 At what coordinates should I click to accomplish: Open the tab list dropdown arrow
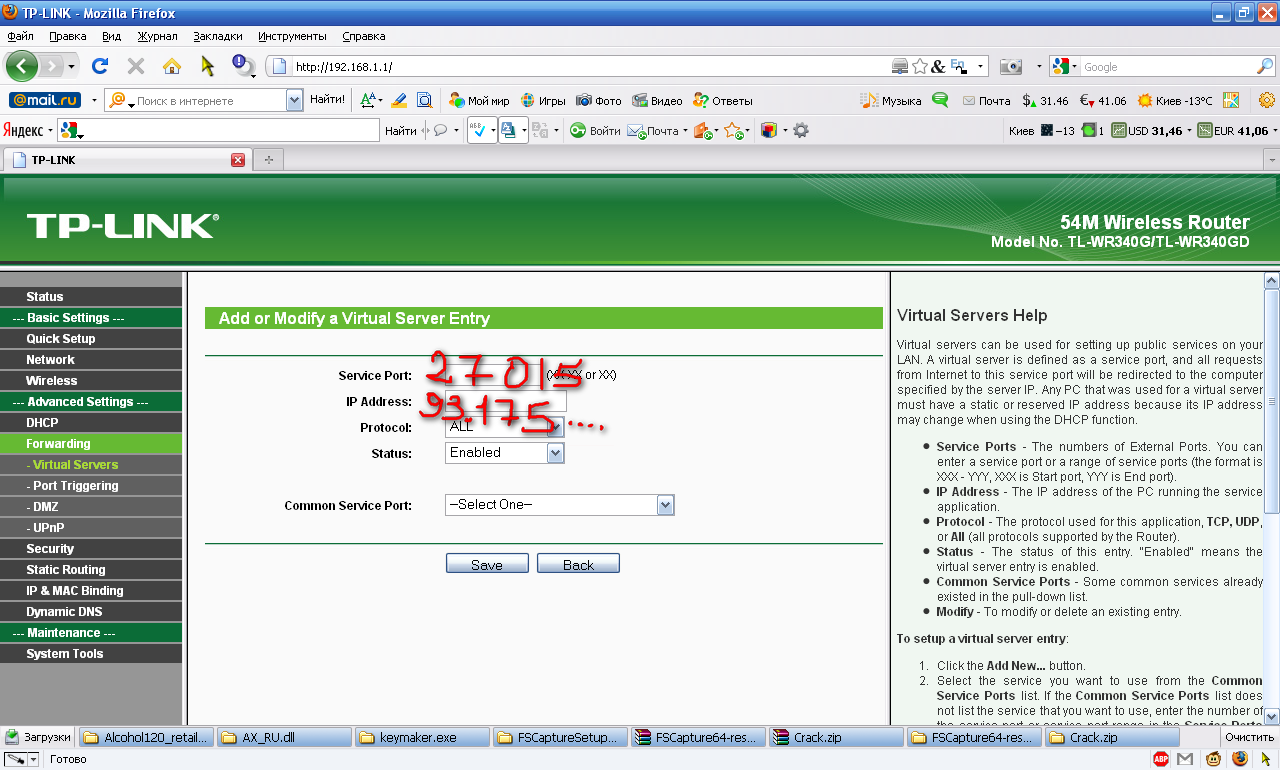(x=1271, y=160)
